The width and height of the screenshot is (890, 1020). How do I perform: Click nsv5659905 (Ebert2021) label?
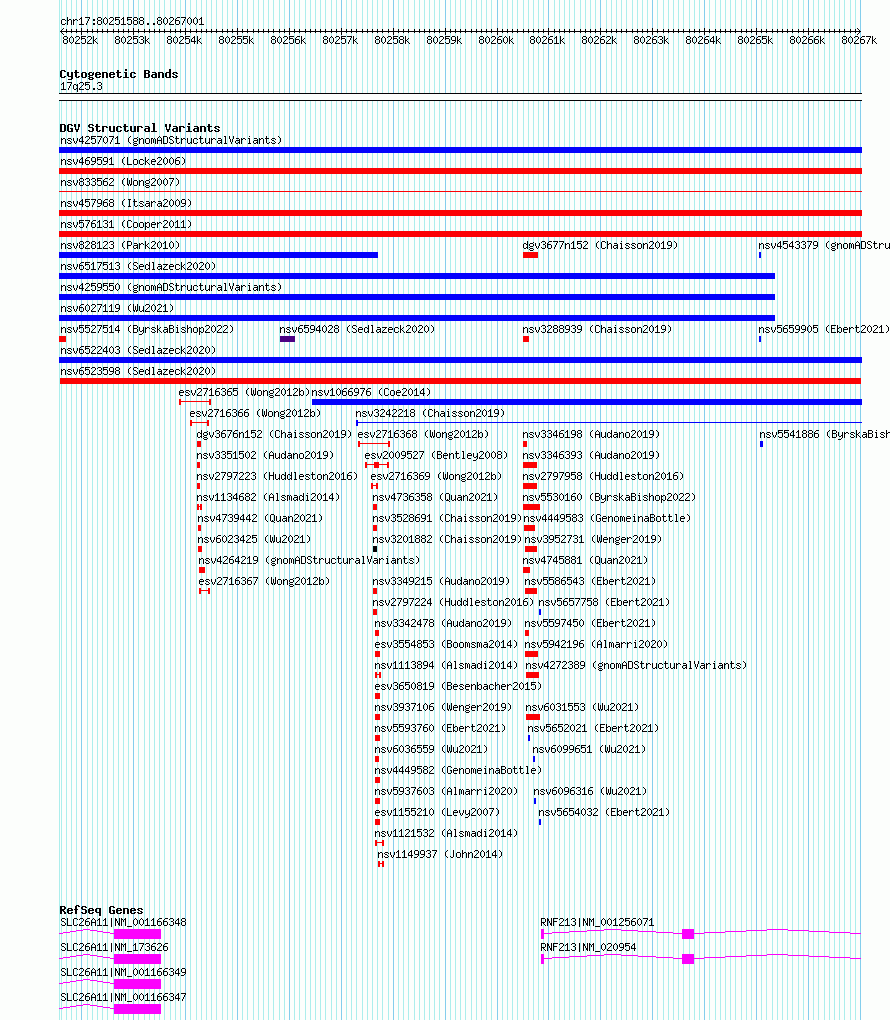coord(824,329)
